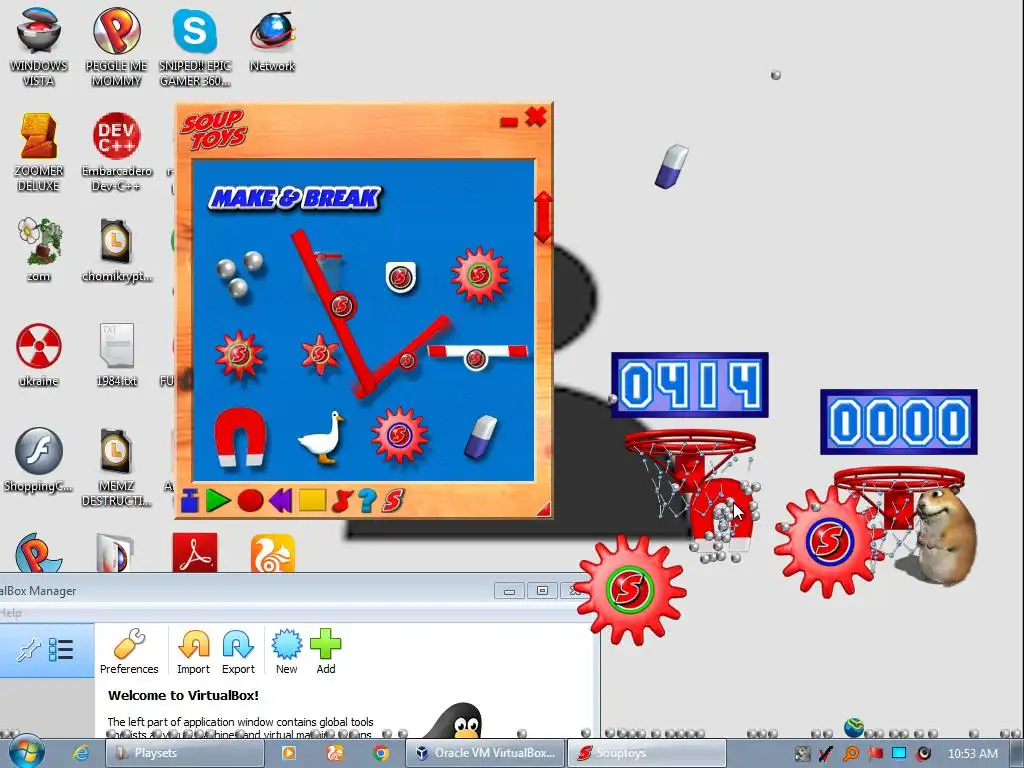Viewport: 1024px width, 768px height.
Task: Launch Internet Explorer from the taskbar
Action: [81, 753]
